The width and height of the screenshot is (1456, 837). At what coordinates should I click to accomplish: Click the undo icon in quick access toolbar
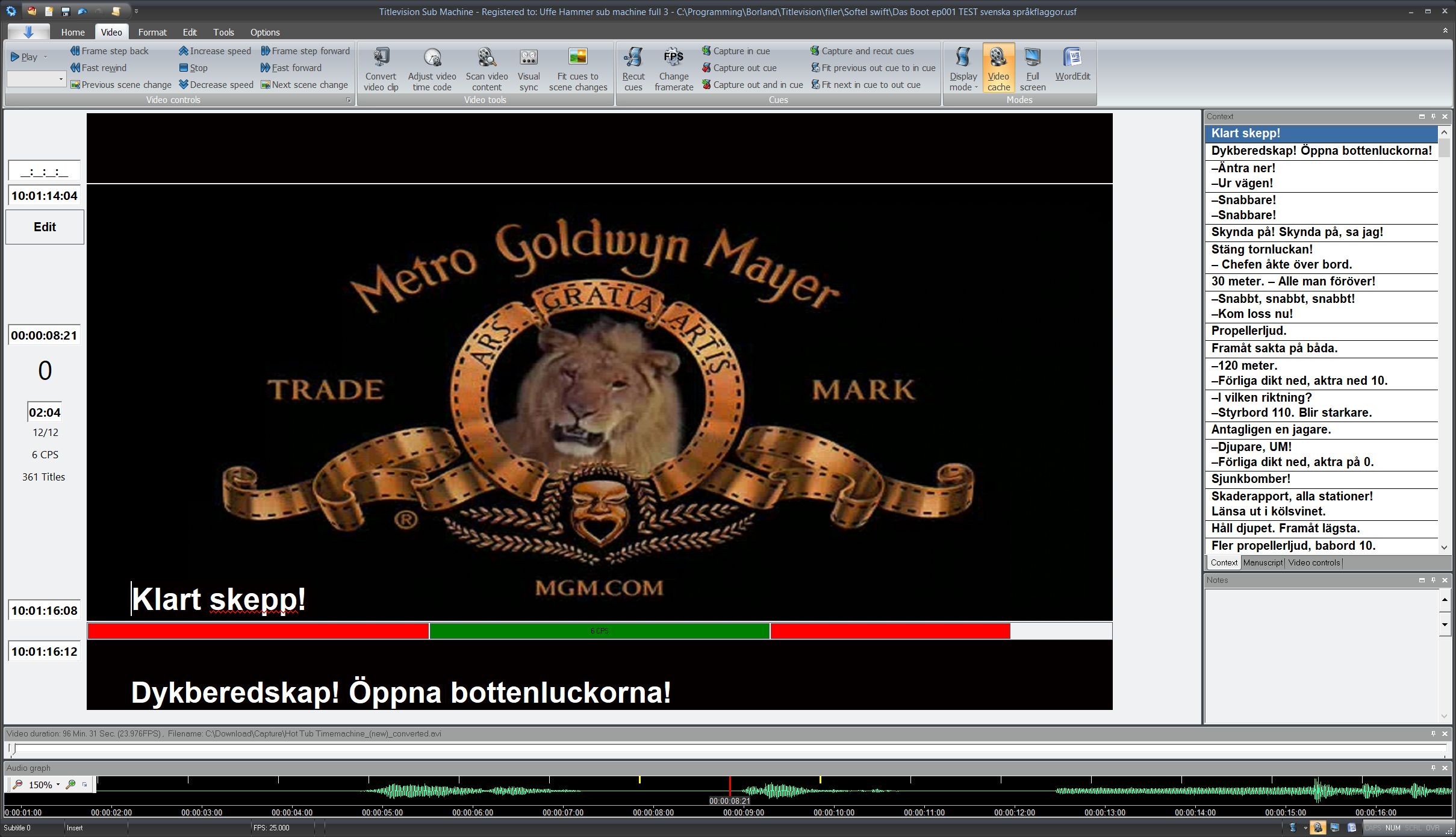(82, 11)
